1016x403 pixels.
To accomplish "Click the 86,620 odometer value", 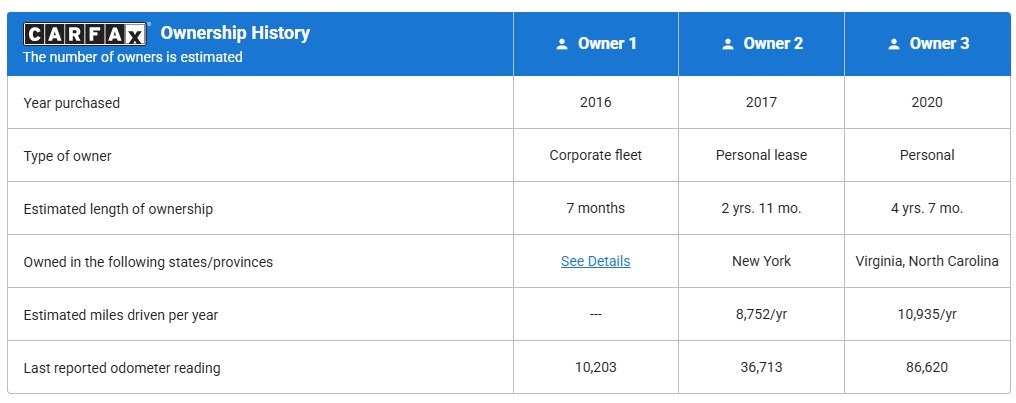I will (x=927, y=367).
